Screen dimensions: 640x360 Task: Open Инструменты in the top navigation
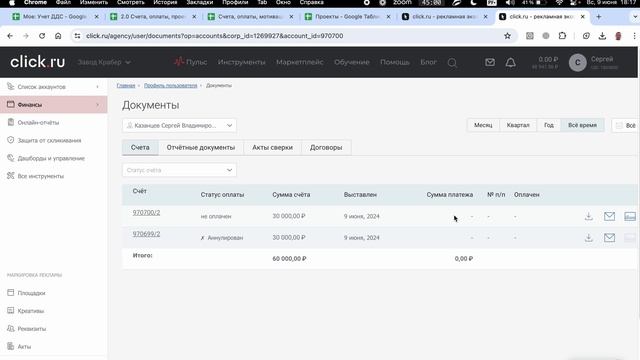point(241,62)
